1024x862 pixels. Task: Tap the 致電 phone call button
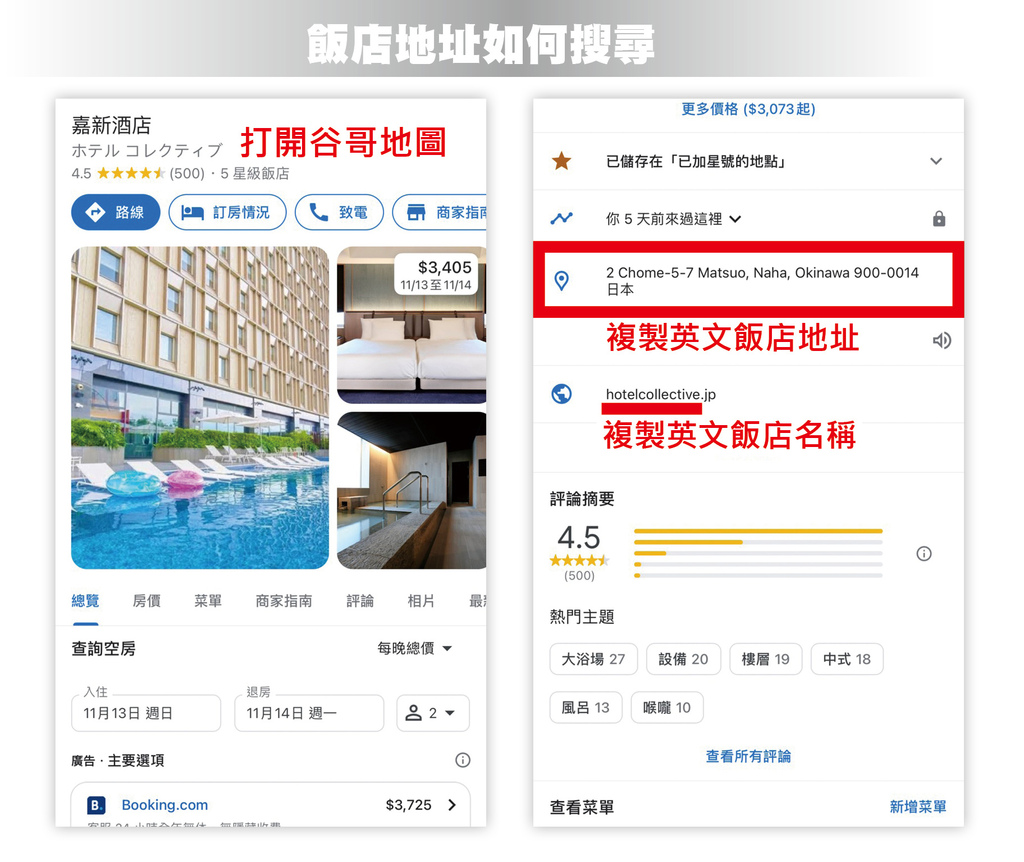[x=339, y=212]
